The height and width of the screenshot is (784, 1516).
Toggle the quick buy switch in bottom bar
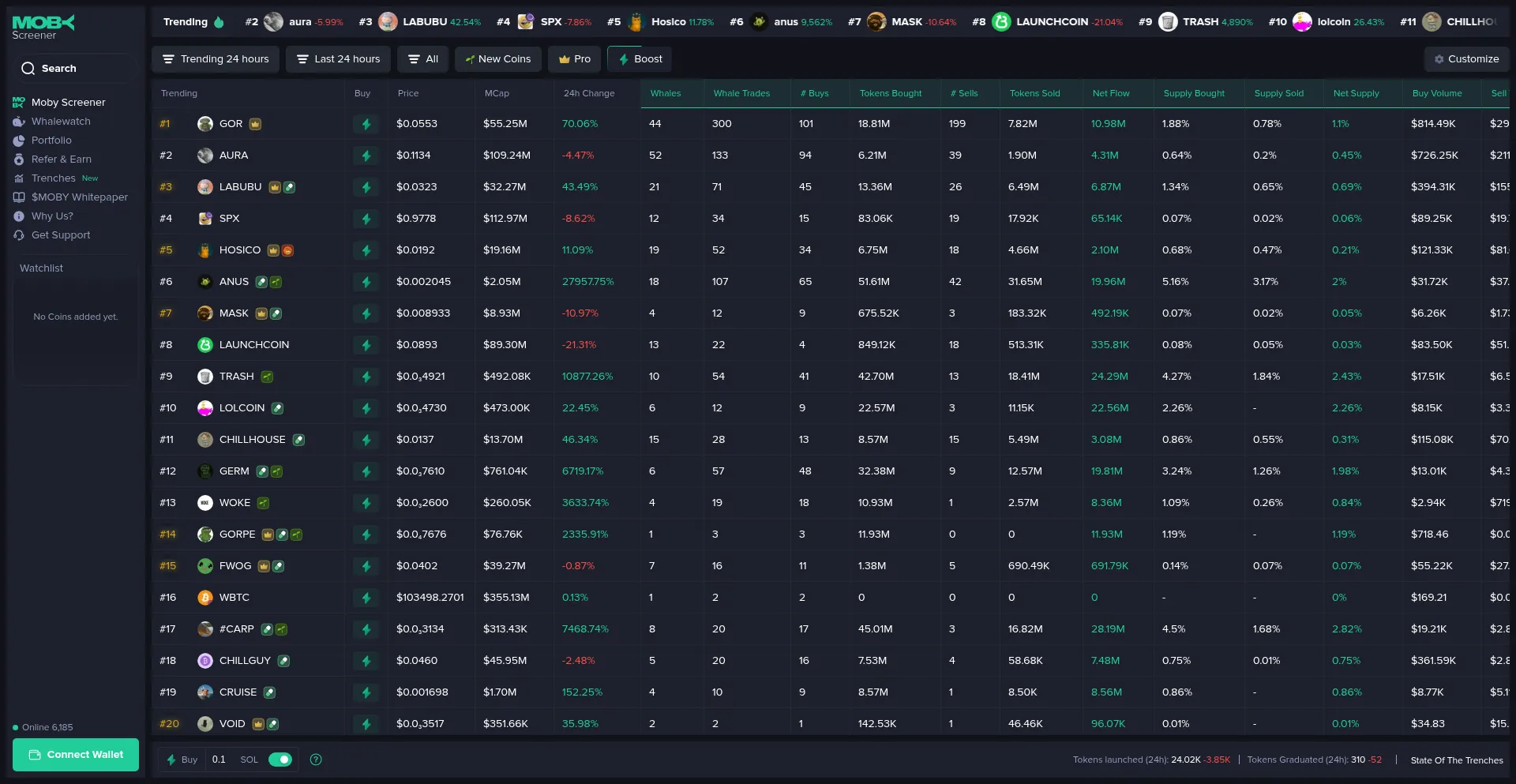click(x=280, y=760)
